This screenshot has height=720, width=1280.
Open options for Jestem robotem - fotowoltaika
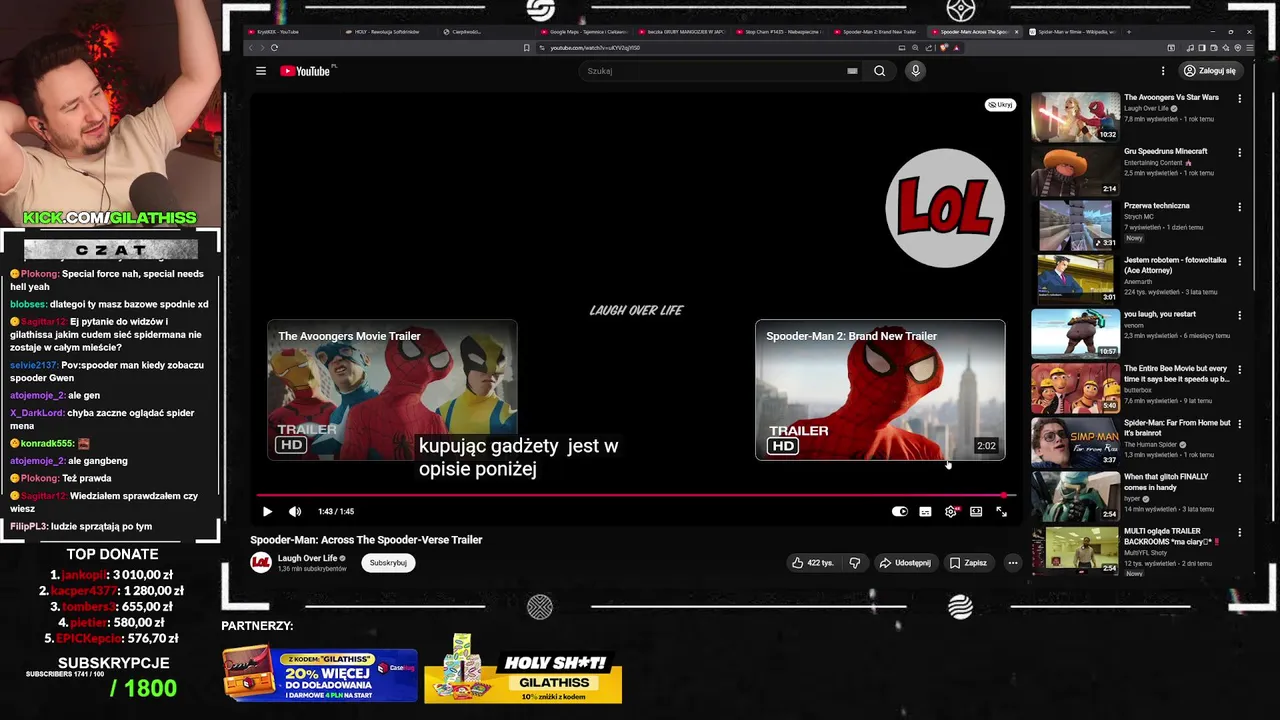pos(1239,261)
